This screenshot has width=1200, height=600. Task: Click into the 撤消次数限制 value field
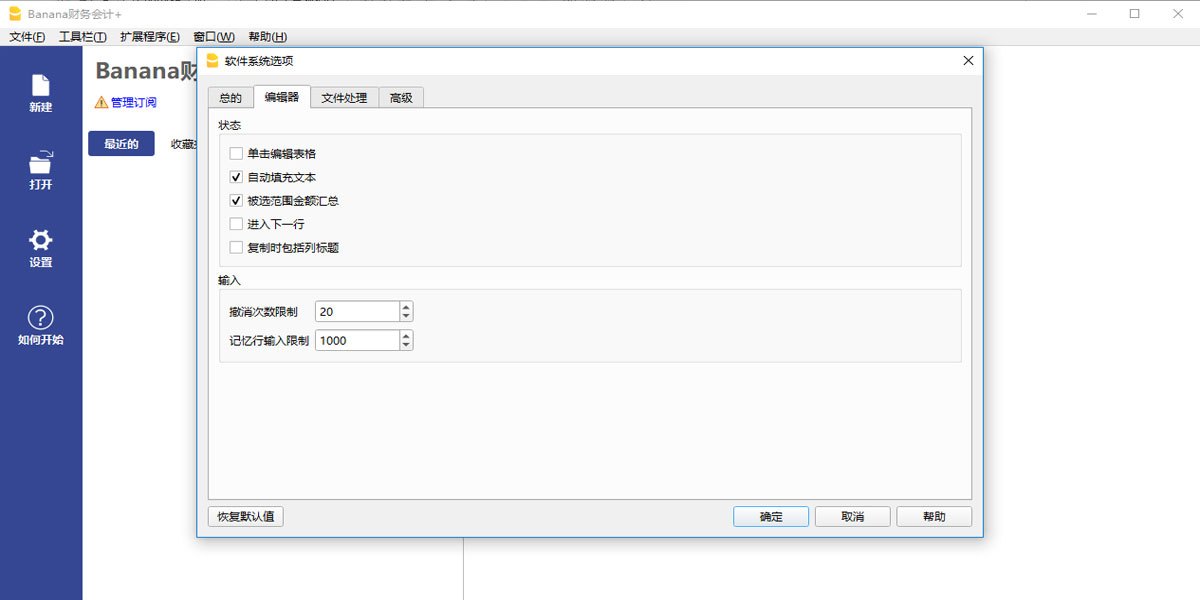[357, 312]
